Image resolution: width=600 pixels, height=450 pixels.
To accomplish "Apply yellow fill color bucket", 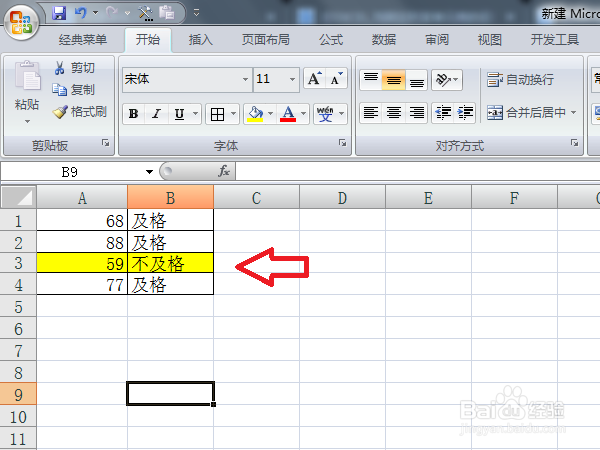I will (x=255, y=114).
